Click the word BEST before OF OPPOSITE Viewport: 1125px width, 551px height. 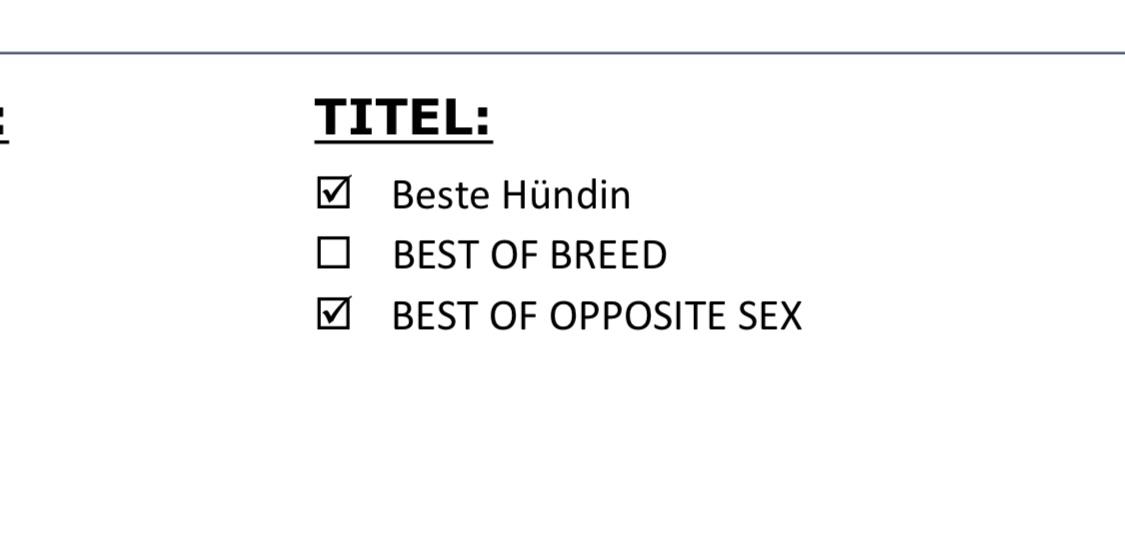(436, 316)
